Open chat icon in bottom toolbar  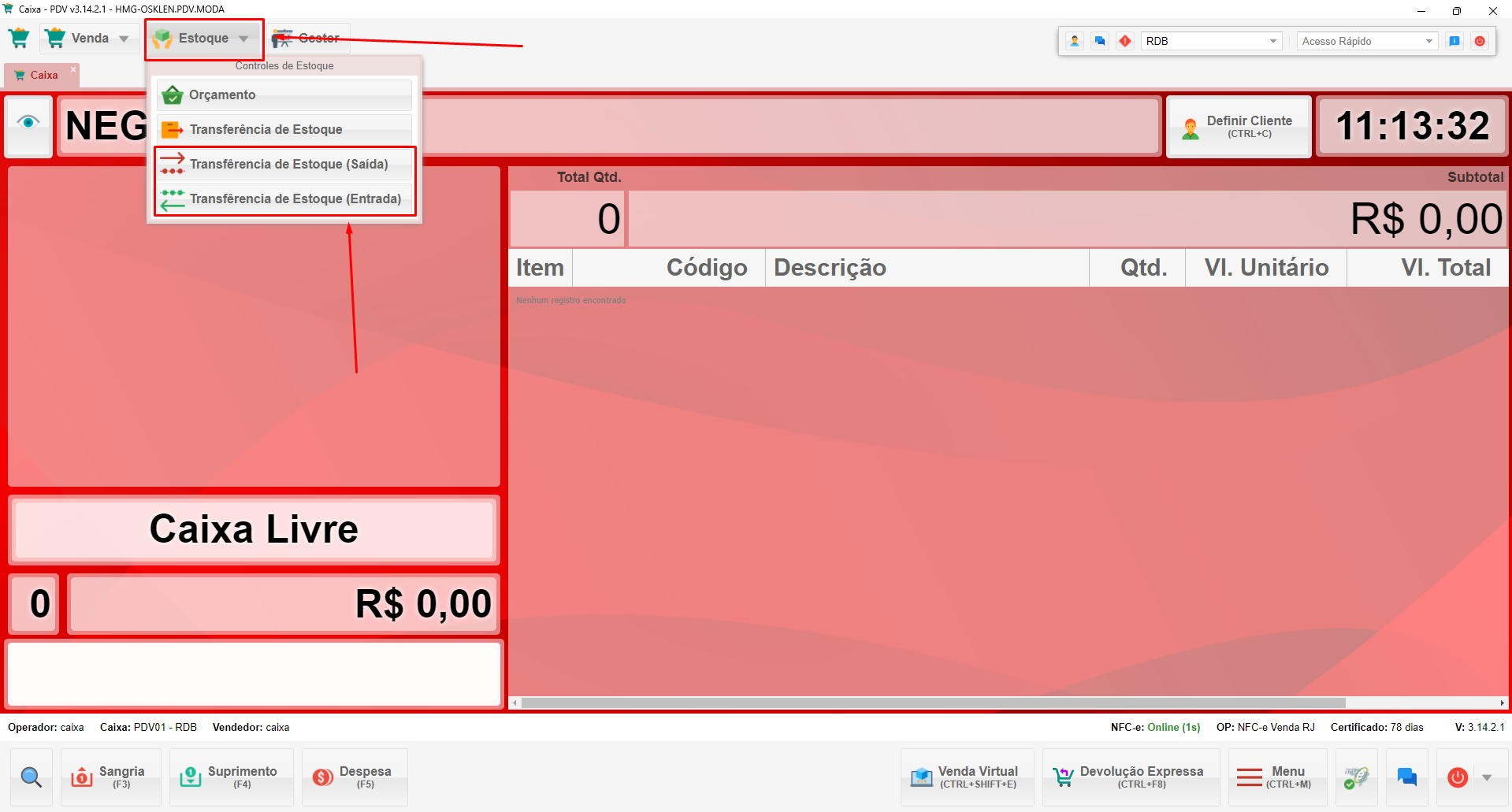(1406, 777)
